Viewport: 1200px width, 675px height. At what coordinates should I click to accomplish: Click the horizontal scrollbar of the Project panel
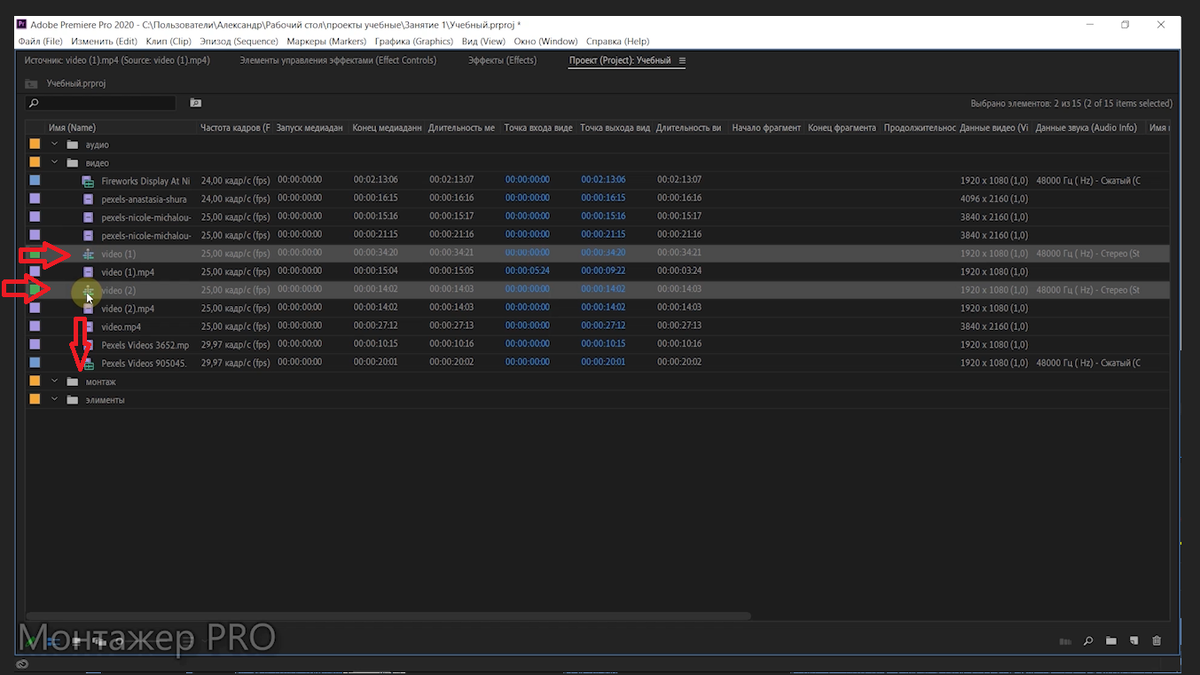(x=388, y=616)
